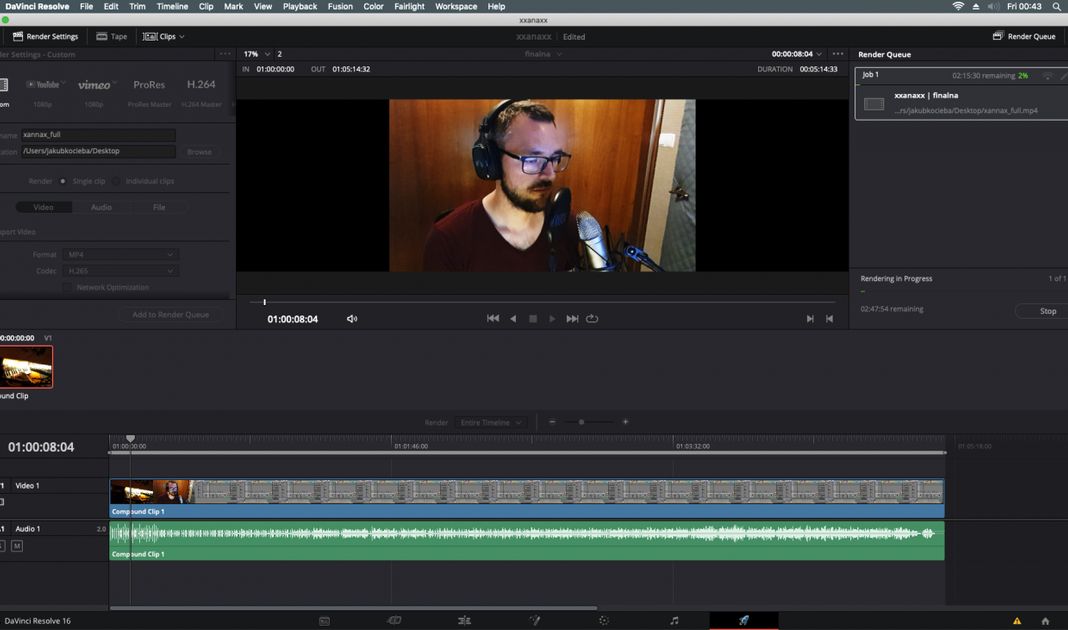Open the Fairlight page music note icon
1068x630 pixels.
pyautogui.click(x=674, y=621)
